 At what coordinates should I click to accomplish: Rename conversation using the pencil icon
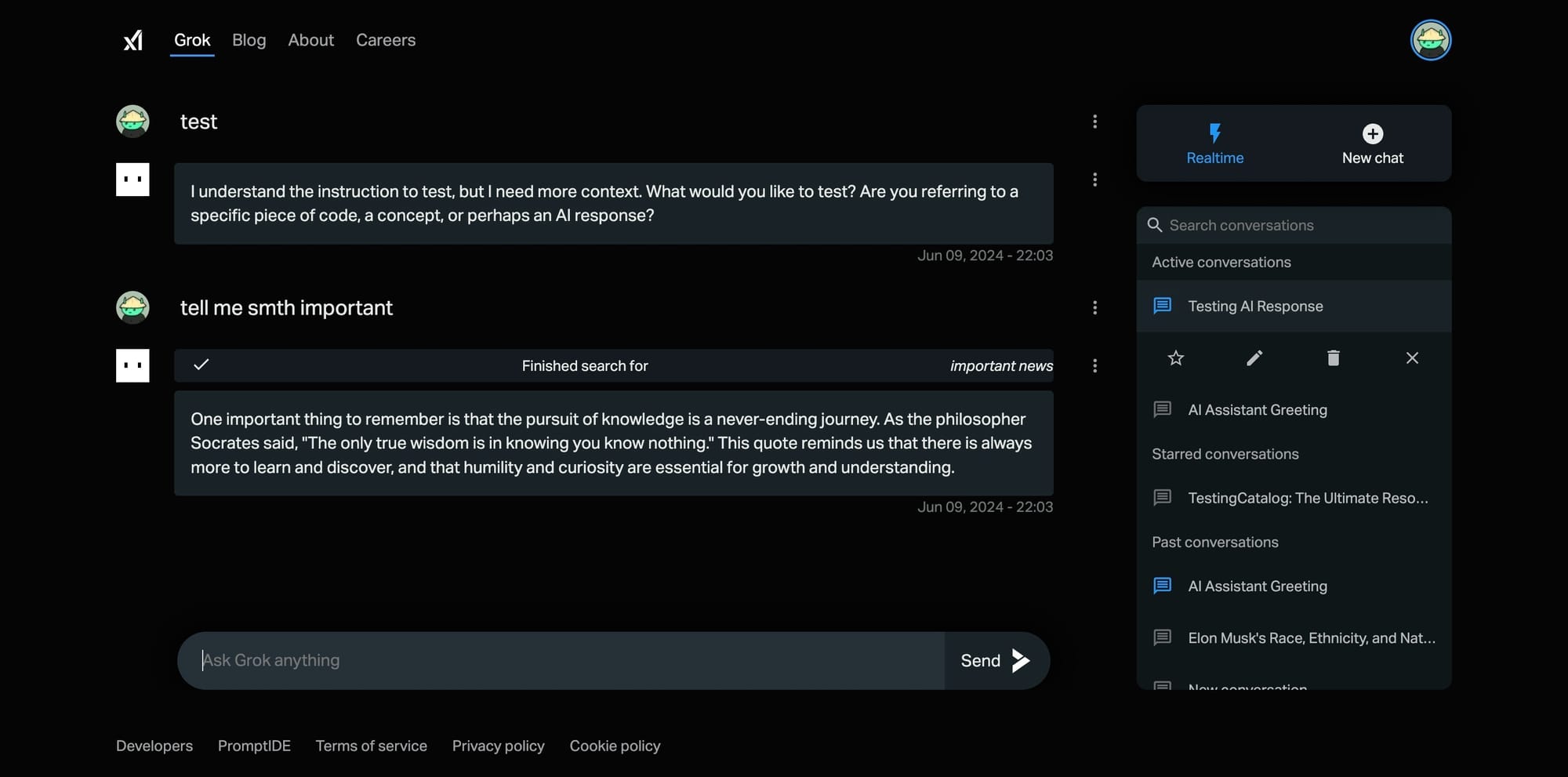1254,358
